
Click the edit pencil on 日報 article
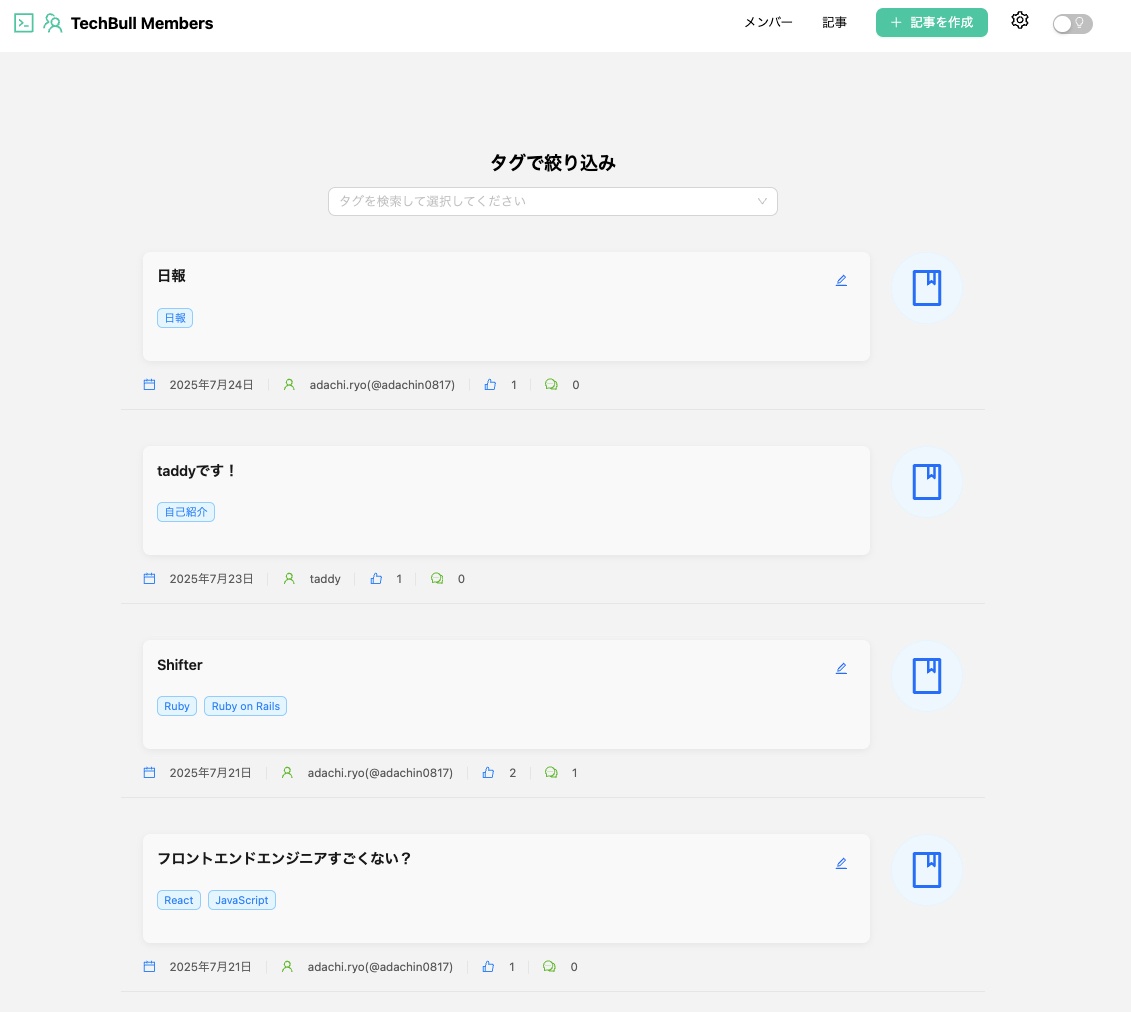(841, 280)
